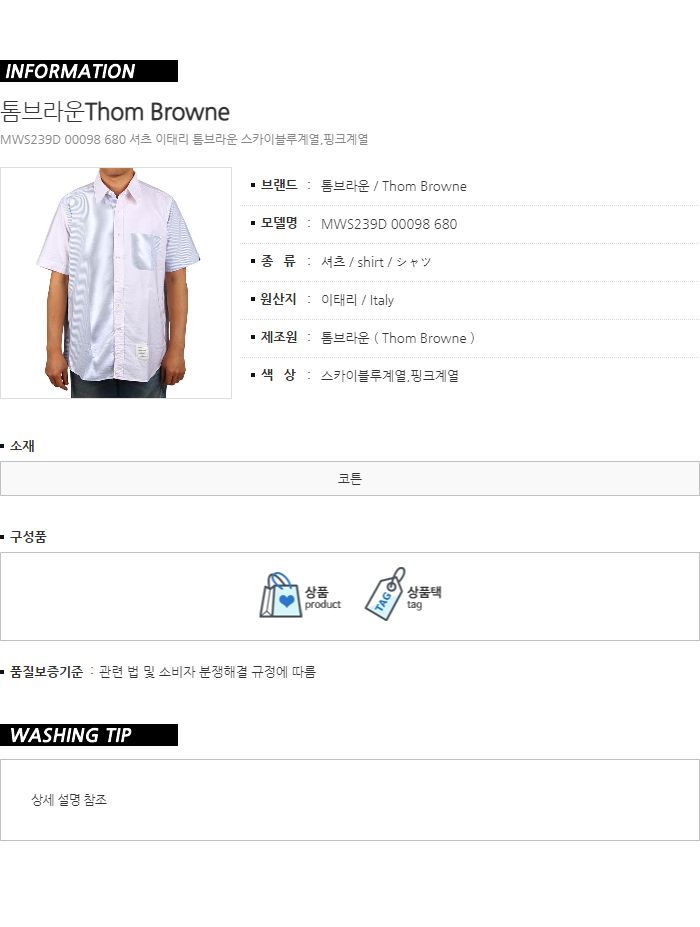Click the 상세 설명 참조 washing tip text
This screenshot has height=927, width=700.
coord(69,800)
